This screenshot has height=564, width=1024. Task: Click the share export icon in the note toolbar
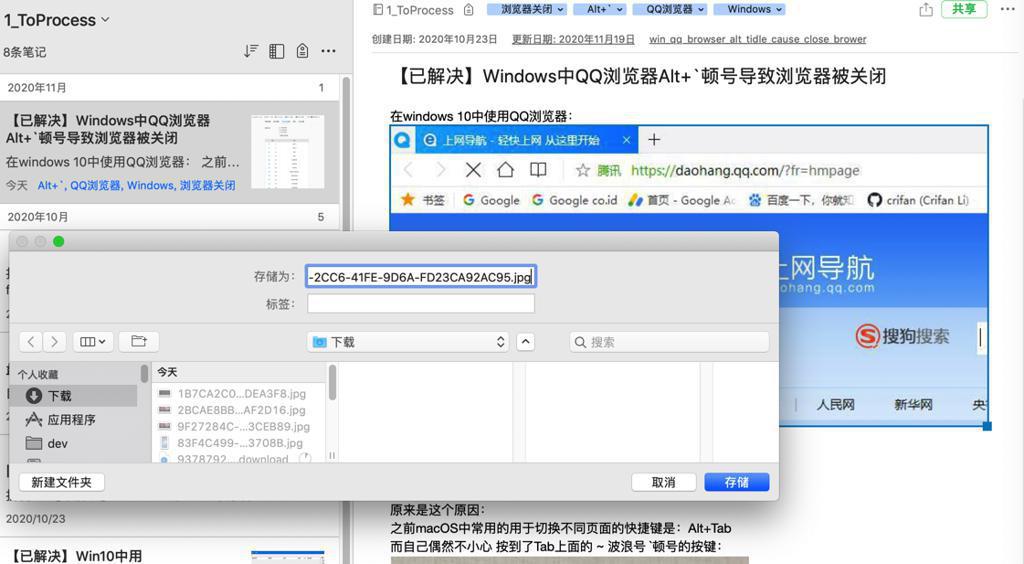925,9
